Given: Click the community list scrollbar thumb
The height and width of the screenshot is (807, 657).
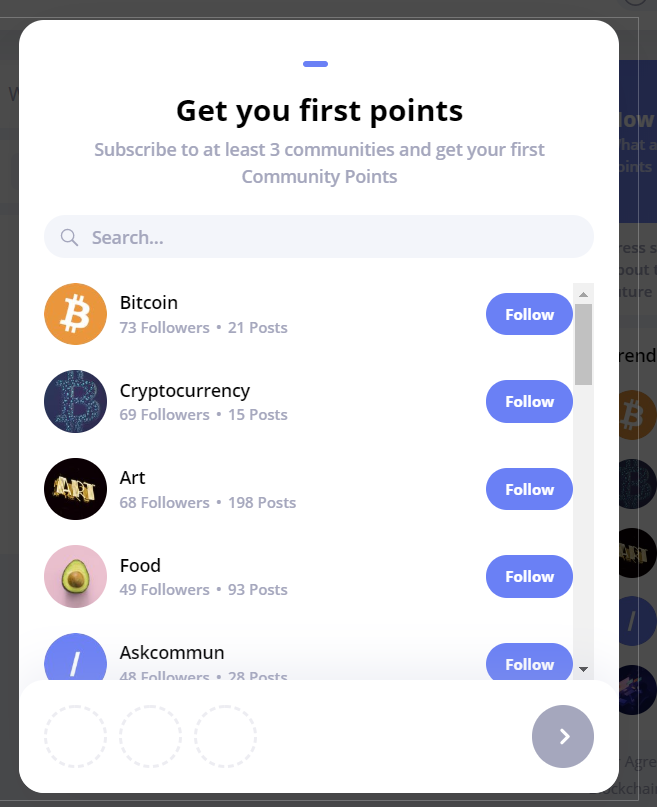Looking at the screenshot, I should pyautogui.click(x=583, y=344).
